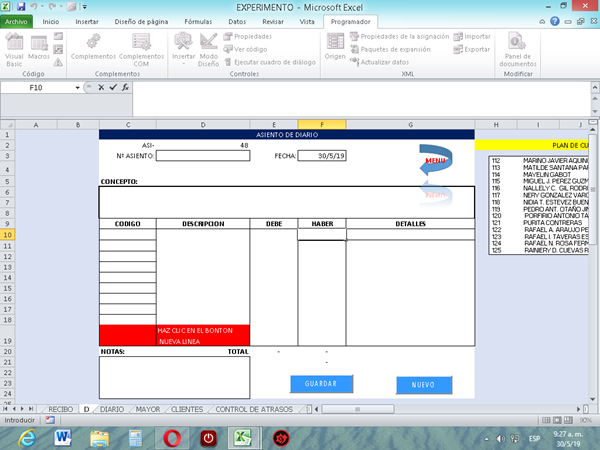
Task: Open Opera browser from taskbar
Action: point(172,438)
